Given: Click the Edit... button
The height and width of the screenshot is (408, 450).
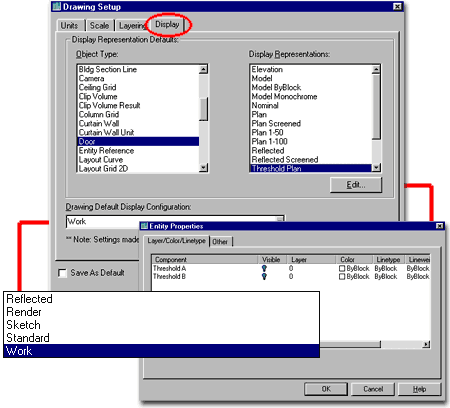Looking at the screenshot, I should [356, 185].
